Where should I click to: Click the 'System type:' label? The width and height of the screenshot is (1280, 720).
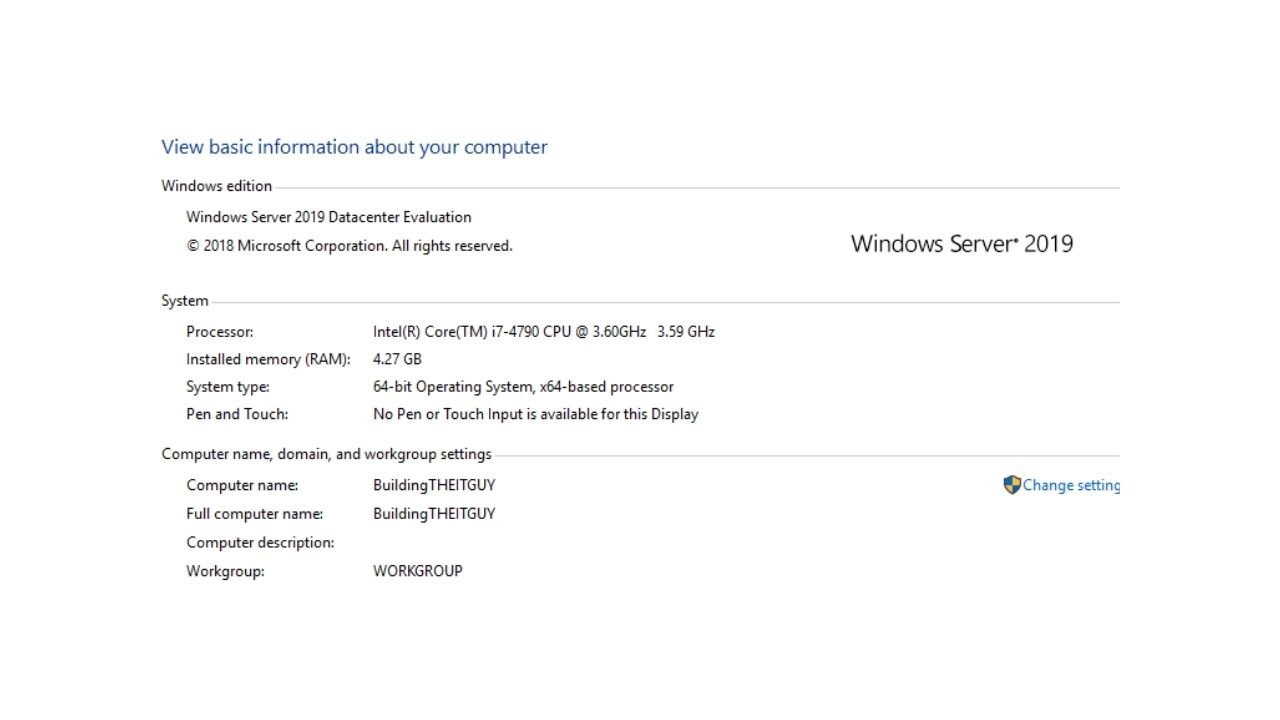click(x=228, y=387)
